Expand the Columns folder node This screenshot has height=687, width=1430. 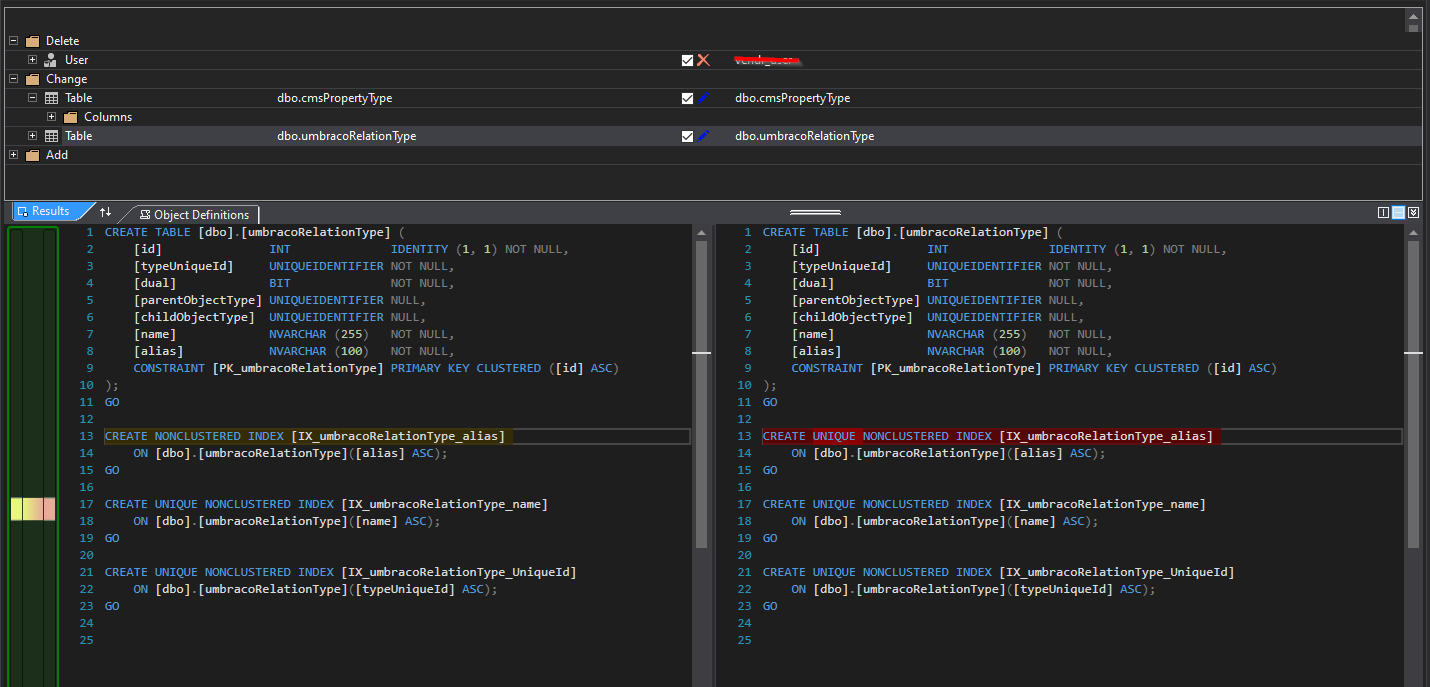(x=52, y=117)
